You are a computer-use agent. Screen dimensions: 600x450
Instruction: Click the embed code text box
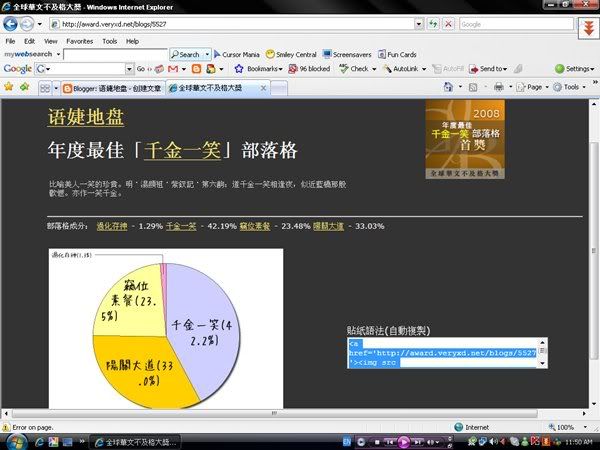443,353
